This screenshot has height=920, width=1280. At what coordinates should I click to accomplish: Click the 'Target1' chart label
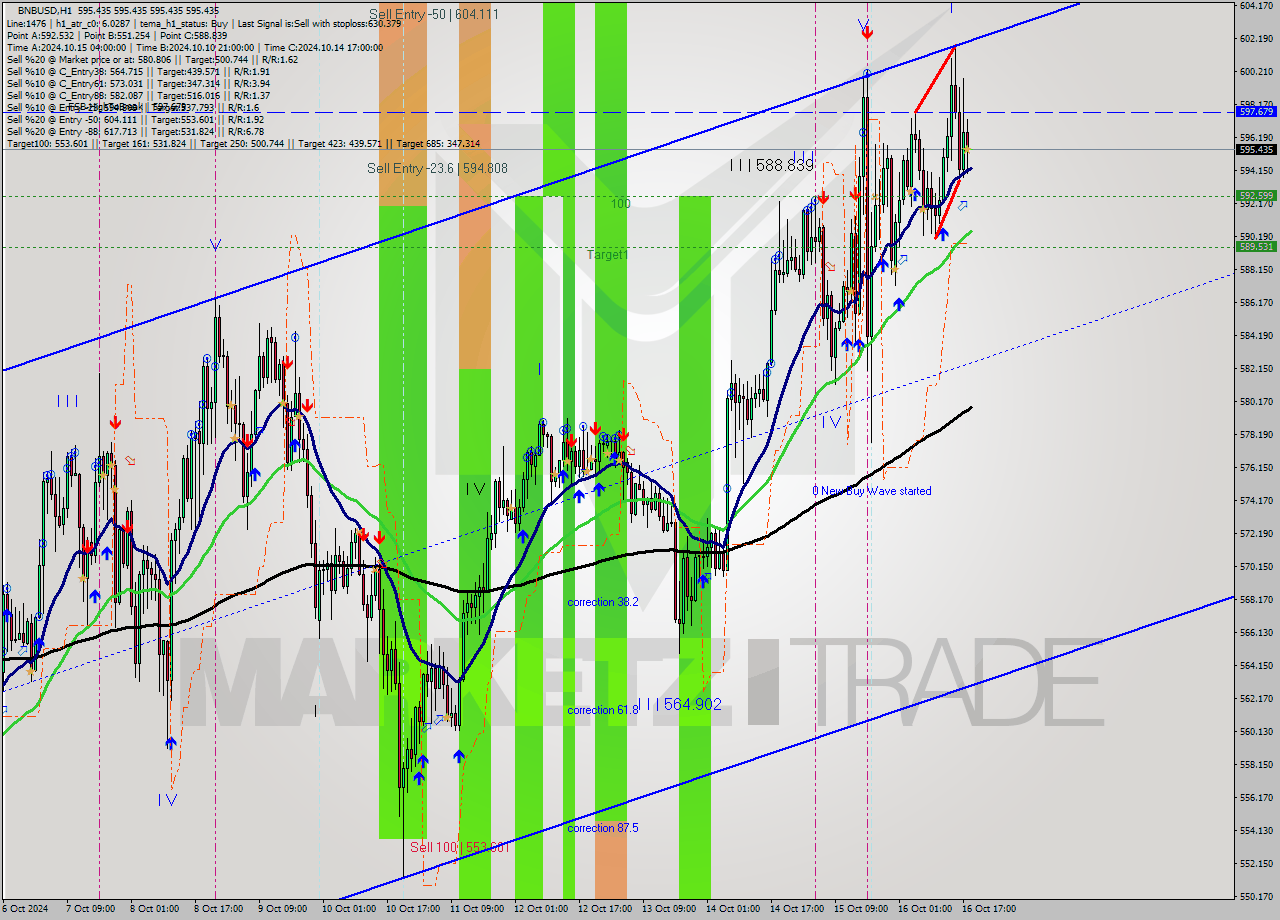tap(607, 255)
